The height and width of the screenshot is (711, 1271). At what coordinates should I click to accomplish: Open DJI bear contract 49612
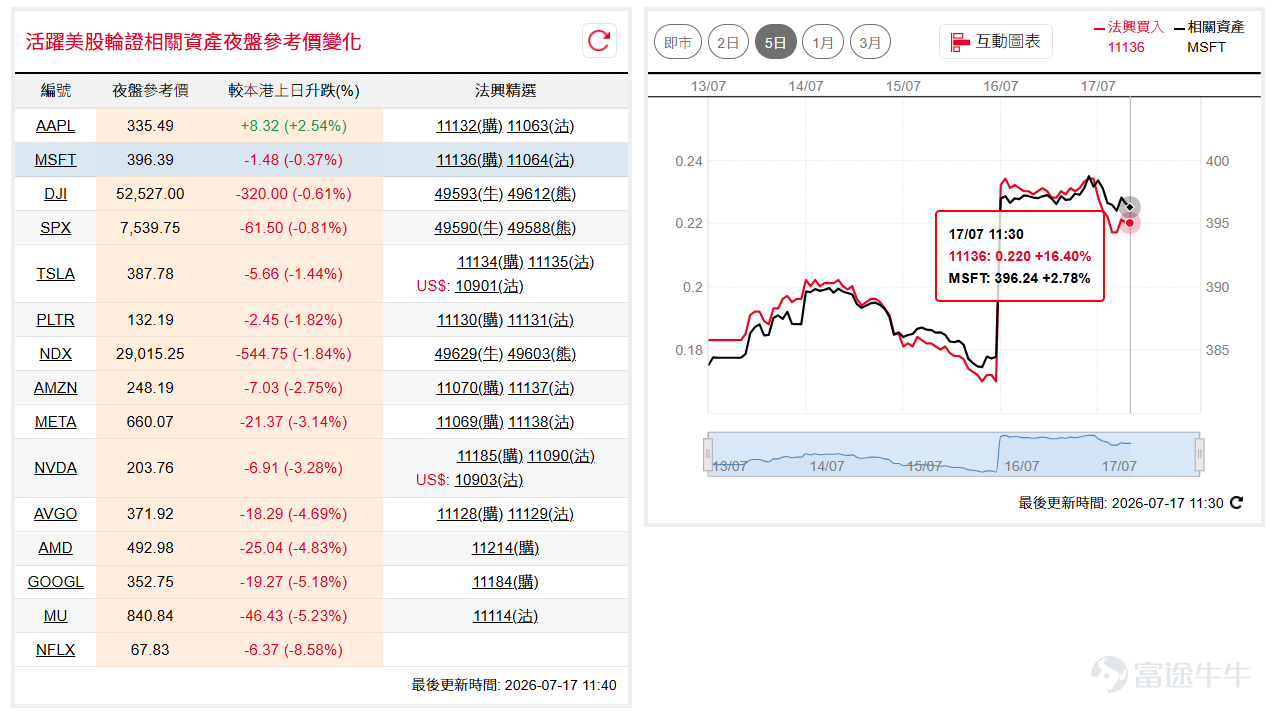[x=542, y=194]
